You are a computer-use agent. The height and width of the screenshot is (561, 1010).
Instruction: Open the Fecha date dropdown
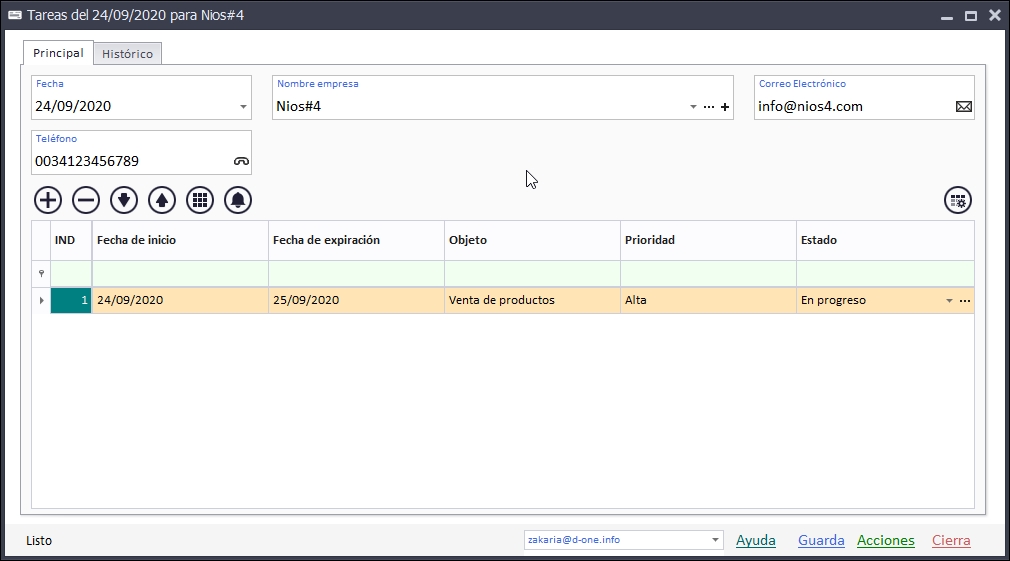243,107
